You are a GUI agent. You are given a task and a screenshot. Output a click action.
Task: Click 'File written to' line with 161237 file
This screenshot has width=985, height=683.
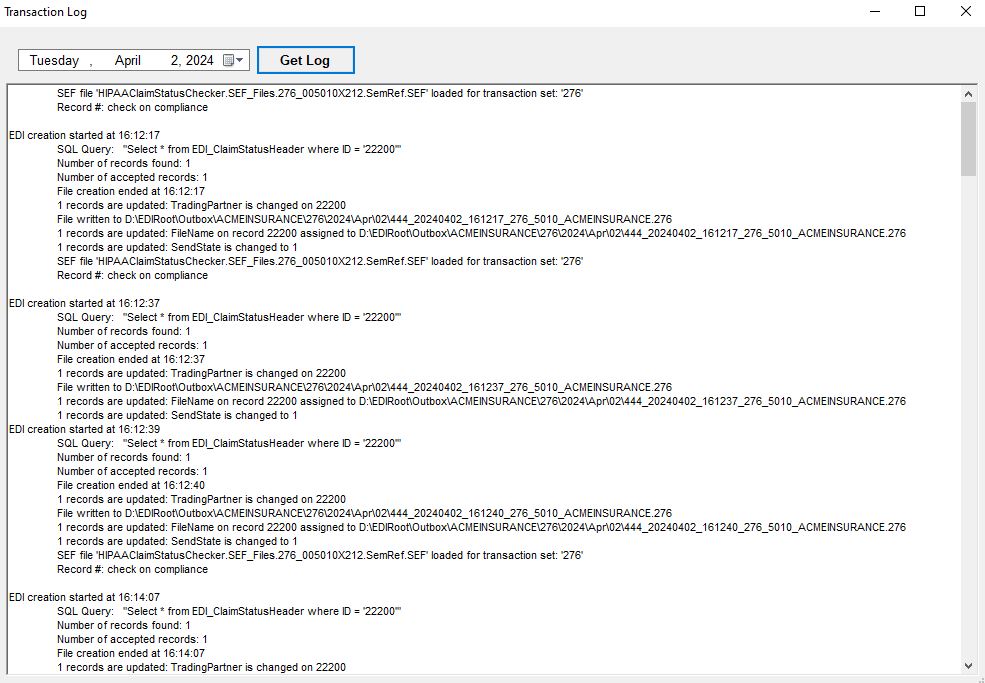click(x=364, y=387)
